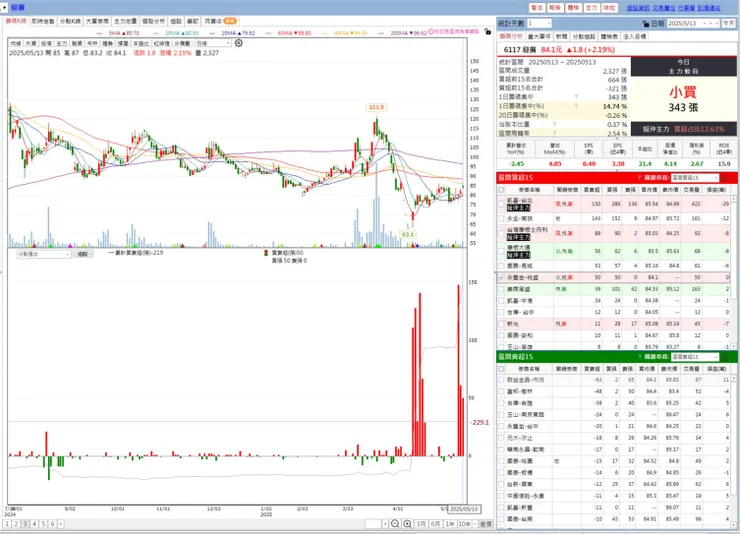Tick checkbox for 摩根大通 row
740x534 pixels.
tap(501, 251)
